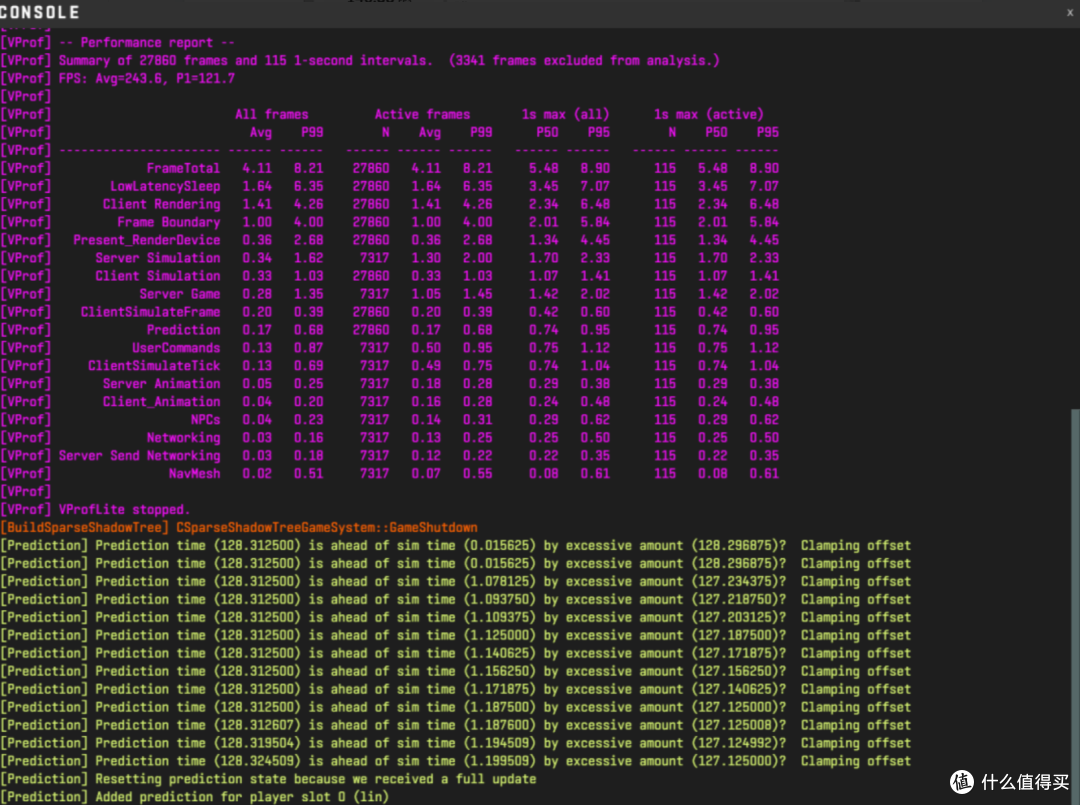
Task: Click 'Added prediction for player slot 0' line
Action: coord(194,797)
